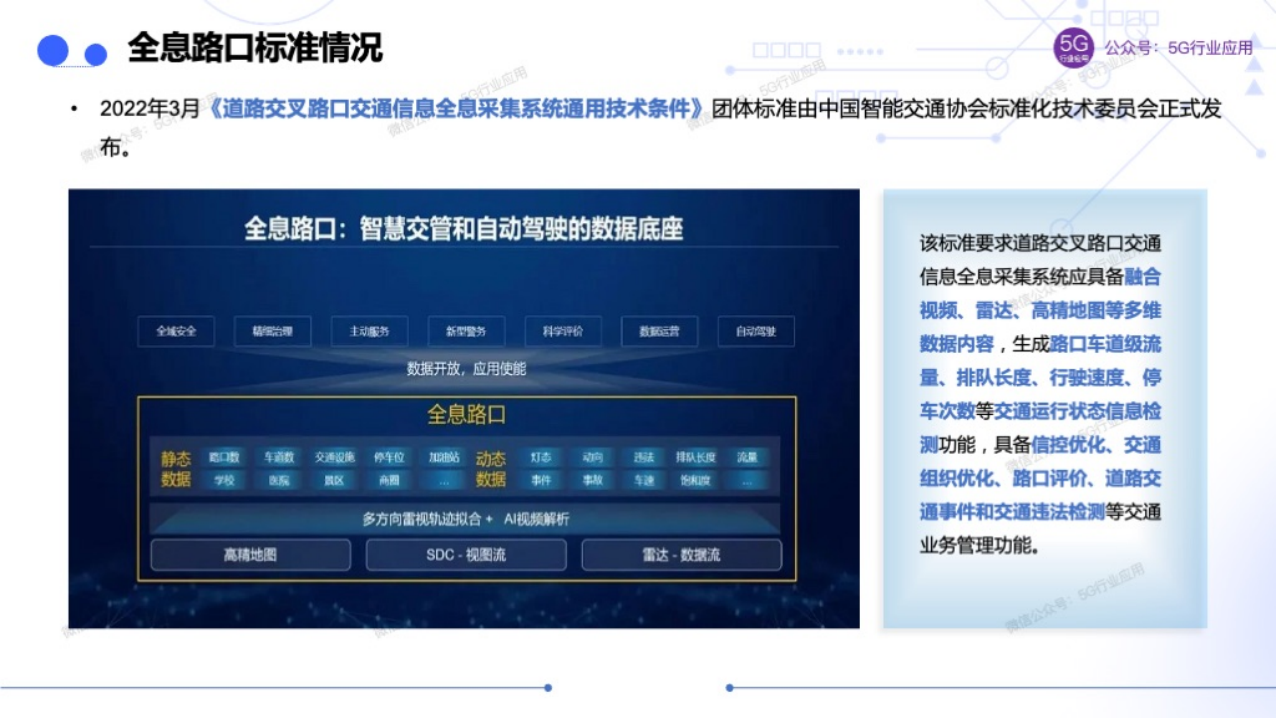Select the 高精地图 module icon
Screen dimensions: 1276x718
pos(250,554)
